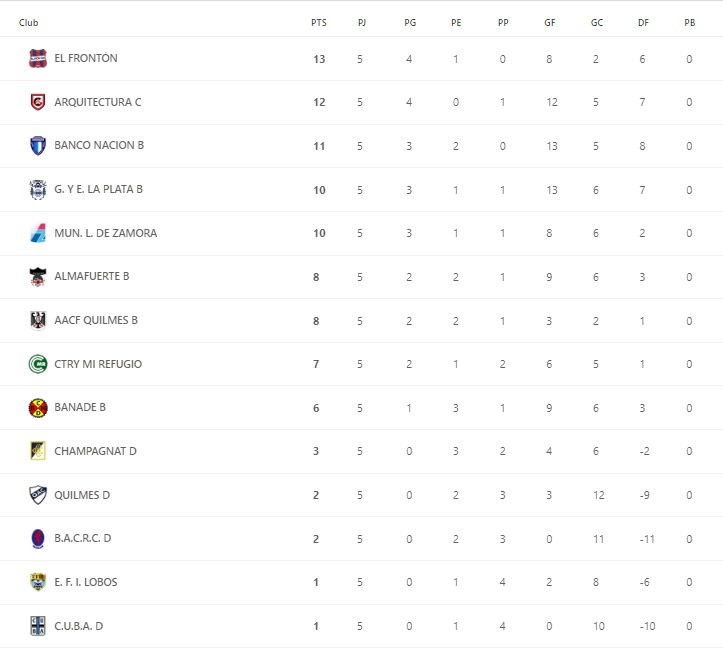This screenshot has width=723, height=650.
Task: Open the QUILMES D team link
Action: click(83, 495)
